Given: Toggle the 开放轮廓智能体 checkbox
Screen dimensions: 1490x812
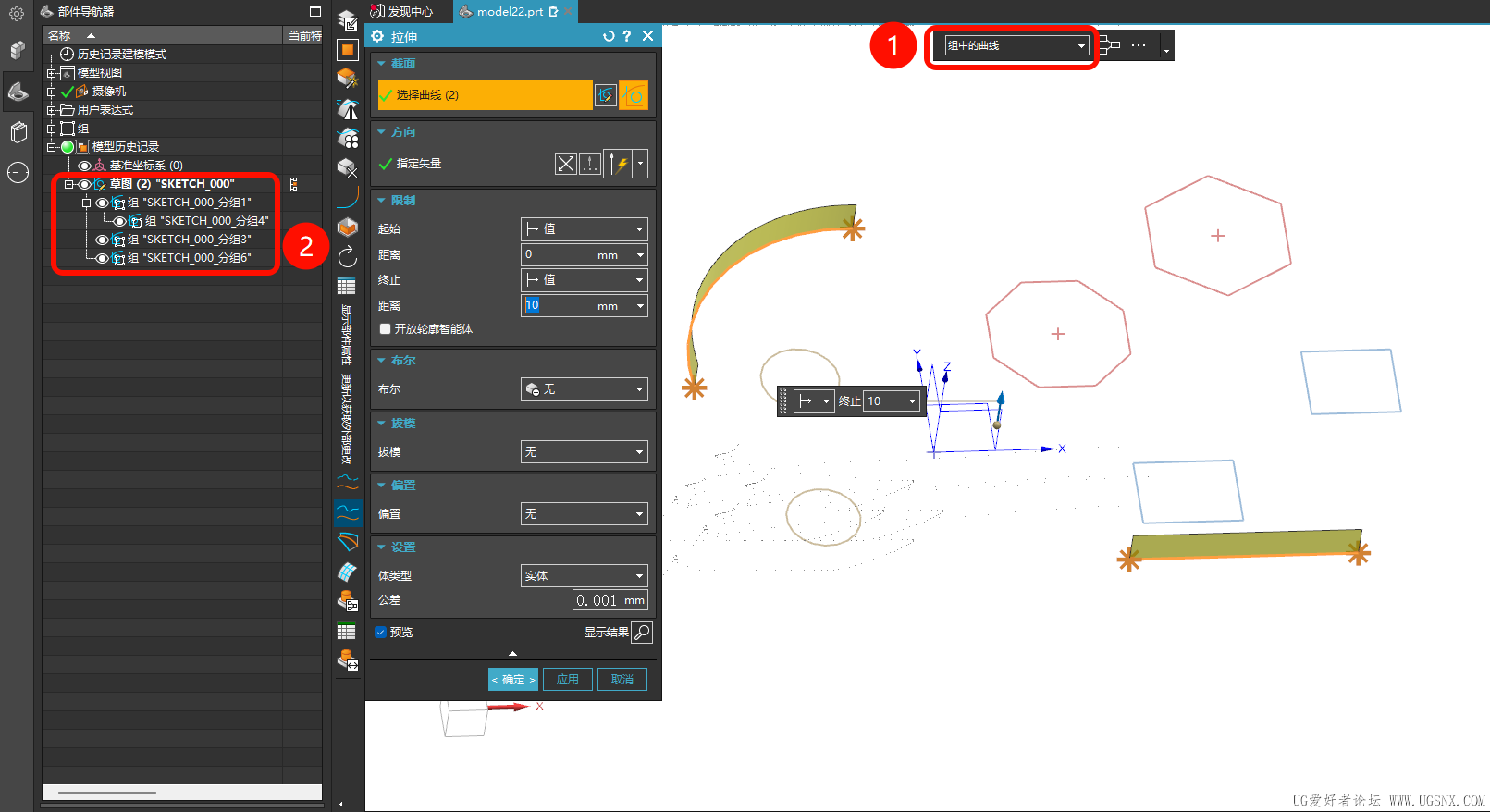Looking at the screenshot, I should point(385,329).
